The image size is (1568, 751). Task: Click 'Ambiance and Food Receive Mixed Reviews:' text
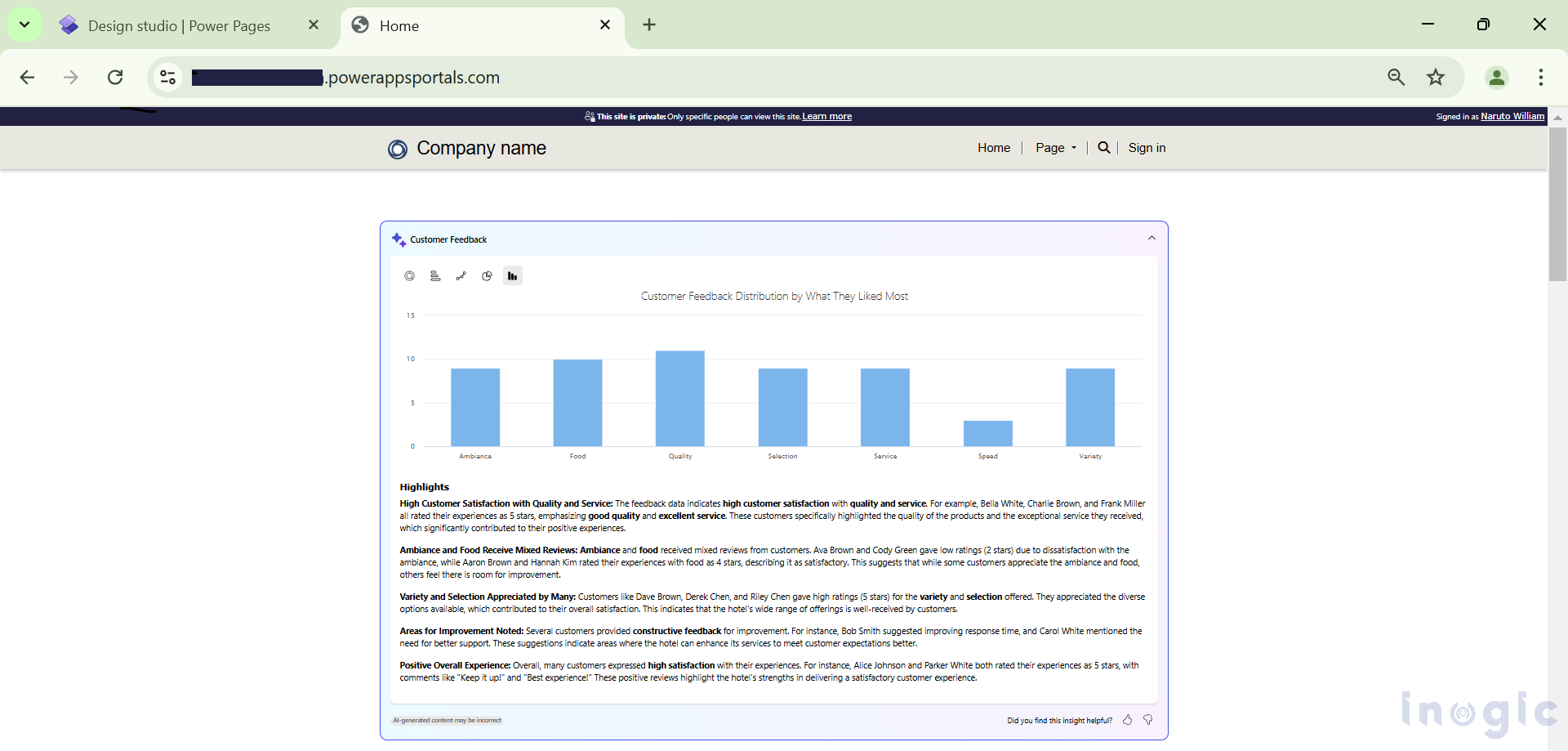[488, 550]
